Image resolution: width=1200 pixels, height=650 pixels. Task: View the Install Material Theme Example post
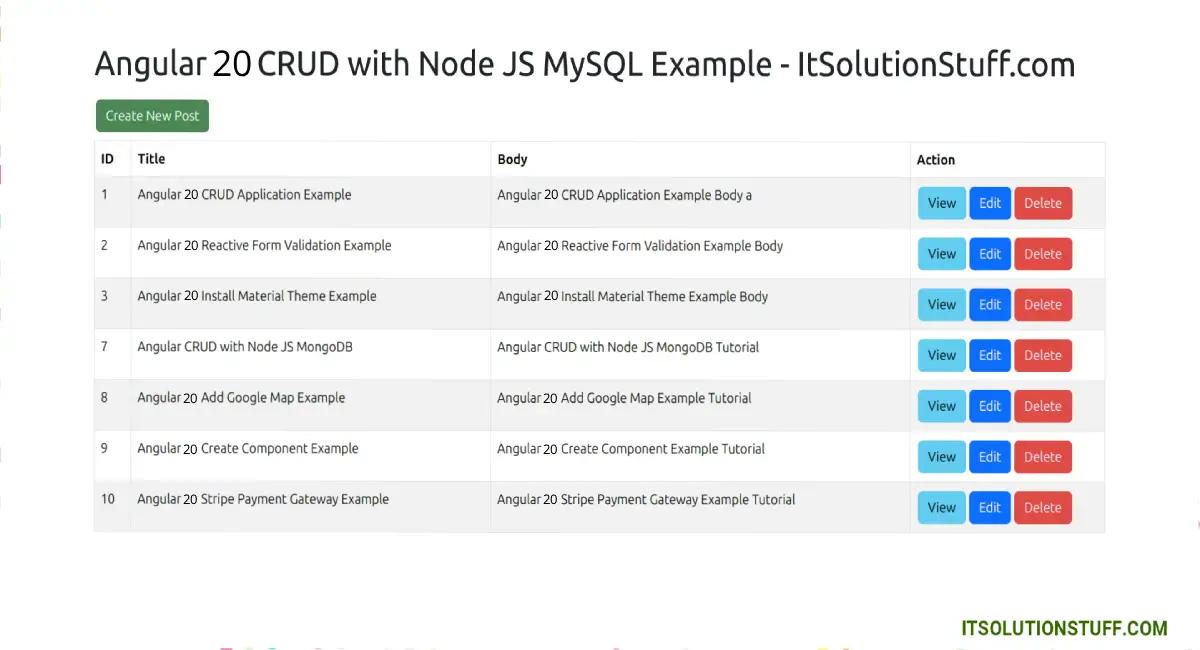tap(941, 305)
